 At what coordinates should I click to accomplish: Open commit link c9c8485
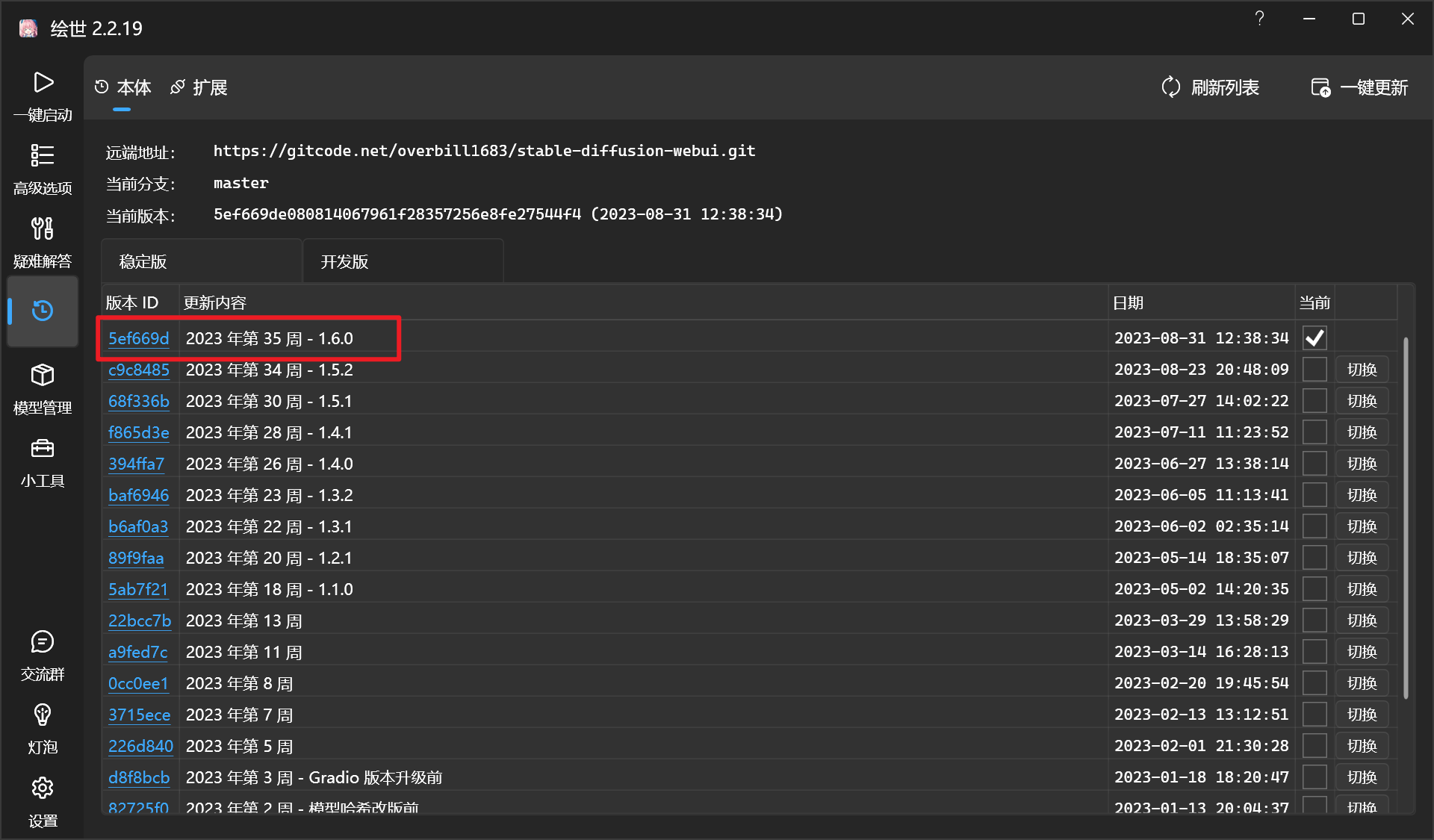click(139, 370)
